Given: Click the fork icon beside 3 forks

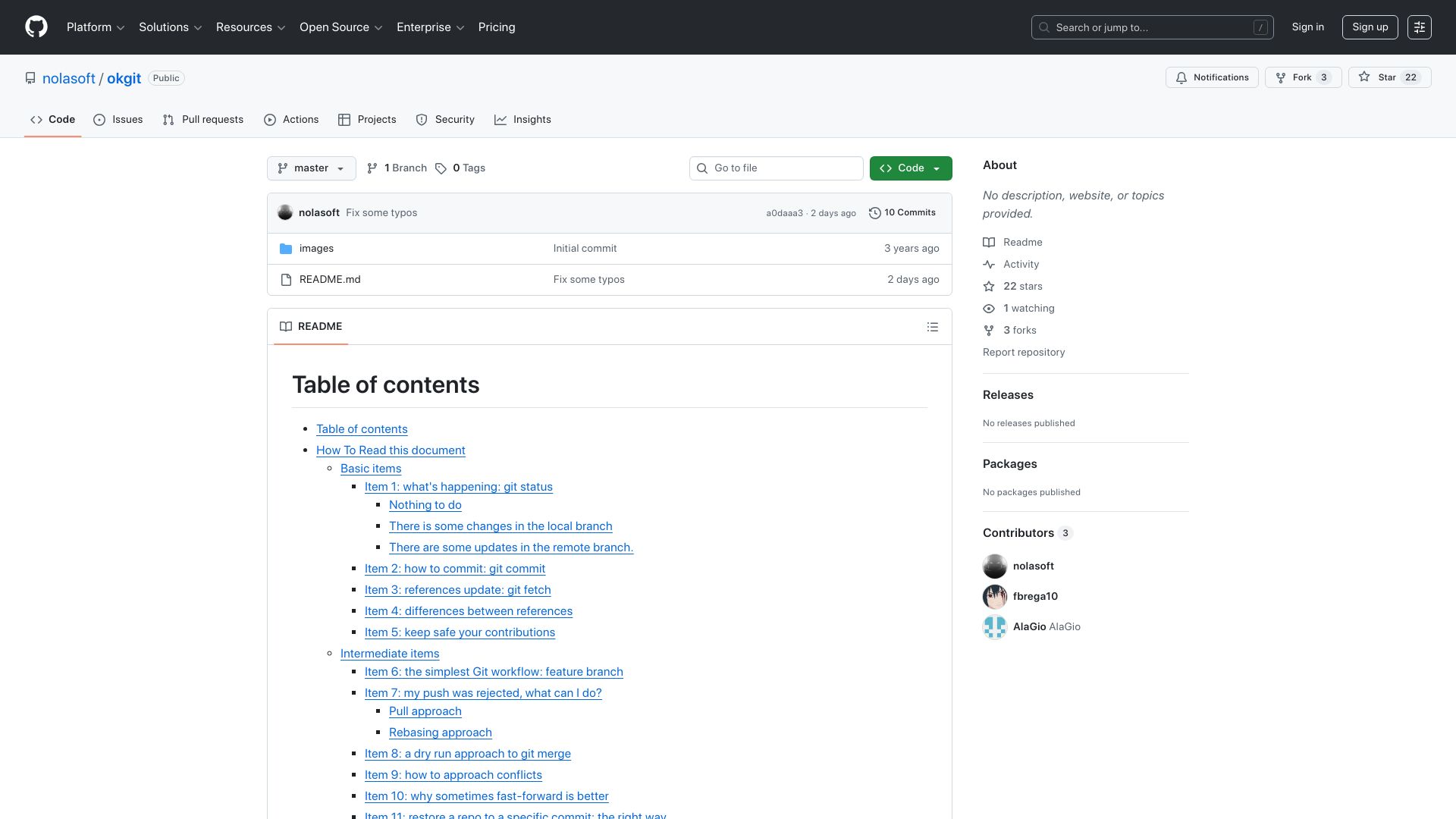Looking at the screenshot, I should [x=989, y=331].
